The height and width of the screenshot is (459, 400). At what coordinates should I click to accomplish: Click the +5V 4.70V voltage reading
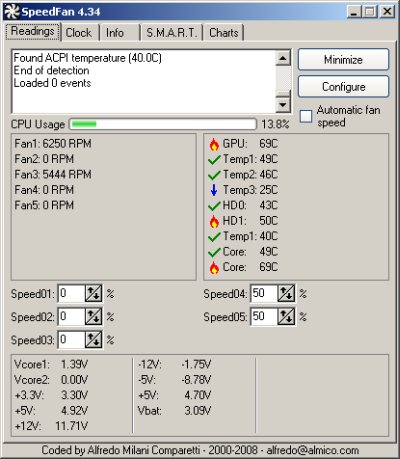(174, 395)
